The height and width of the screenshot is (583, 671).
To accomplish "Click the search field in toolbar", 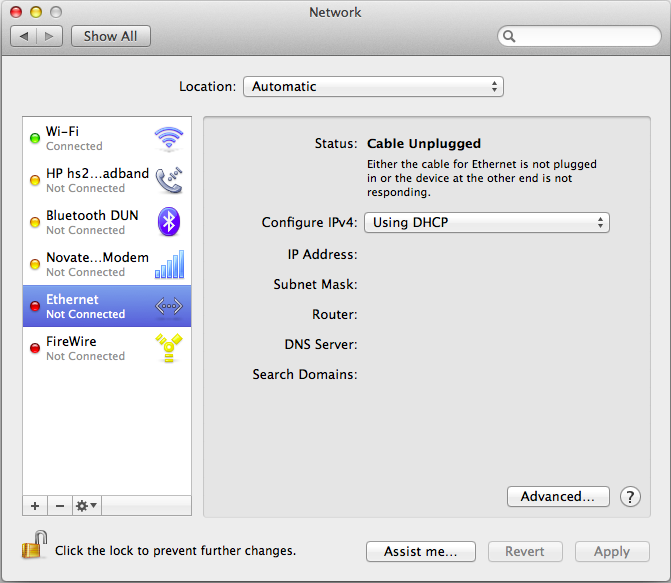I will pyautogui.click(x=578, y=37).
